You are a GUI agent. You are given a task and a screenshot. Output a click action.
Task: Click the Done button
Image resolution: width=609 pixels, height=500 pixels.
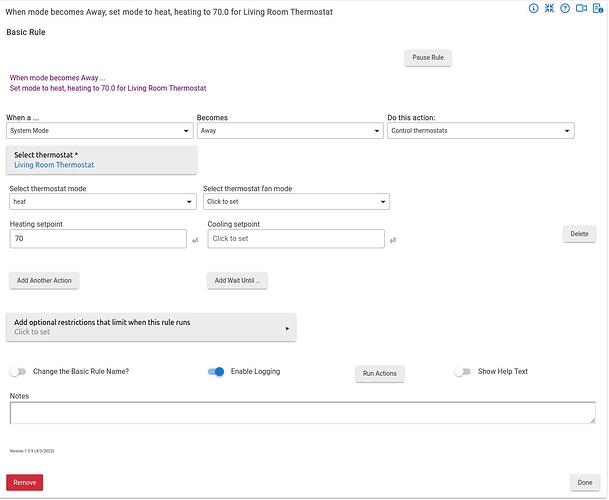point(585,483)
